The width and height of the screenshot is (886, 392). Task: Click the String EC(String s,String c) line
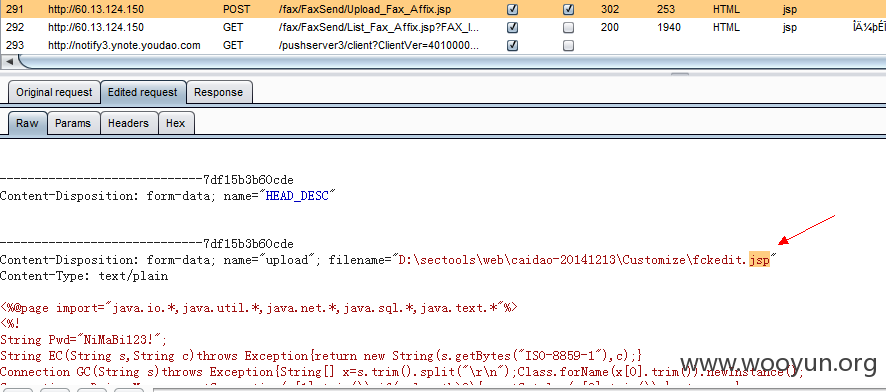[x=322, y=356]
